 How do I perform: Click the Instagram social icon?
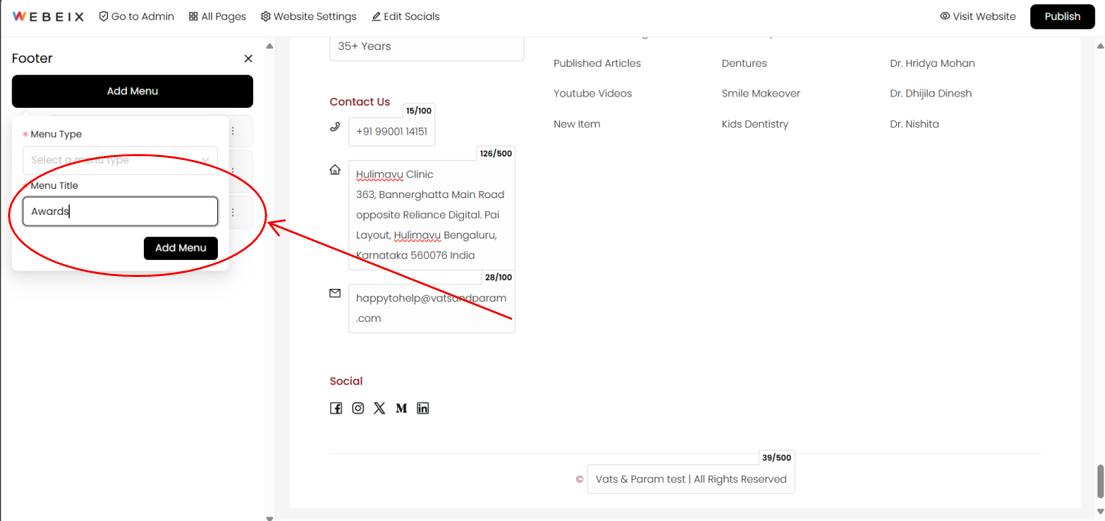tap(358, 408)
